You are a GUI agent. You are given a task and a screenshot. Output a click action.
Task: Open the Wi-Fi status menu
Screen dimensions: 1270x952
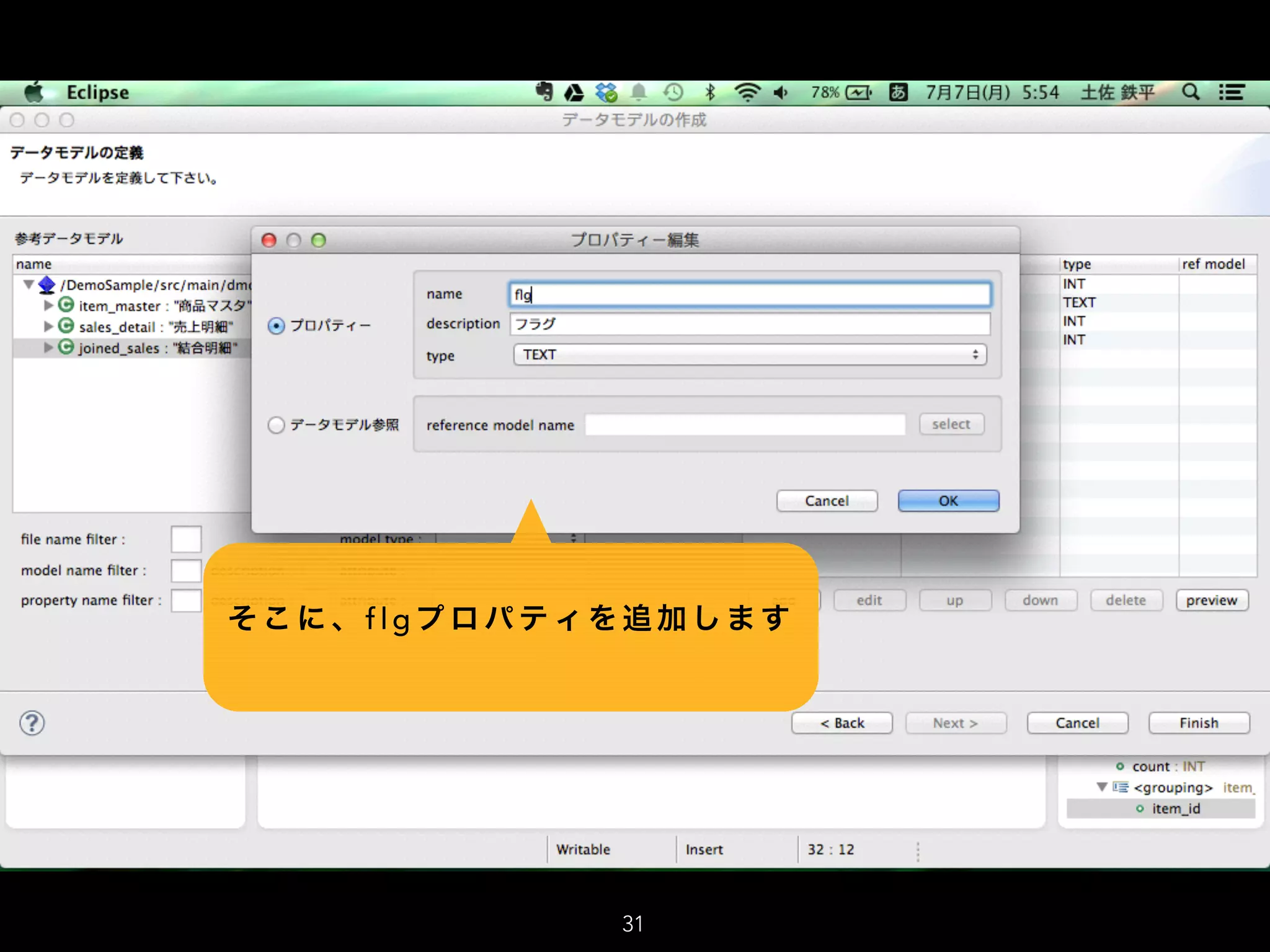click(x=747, y=92)
